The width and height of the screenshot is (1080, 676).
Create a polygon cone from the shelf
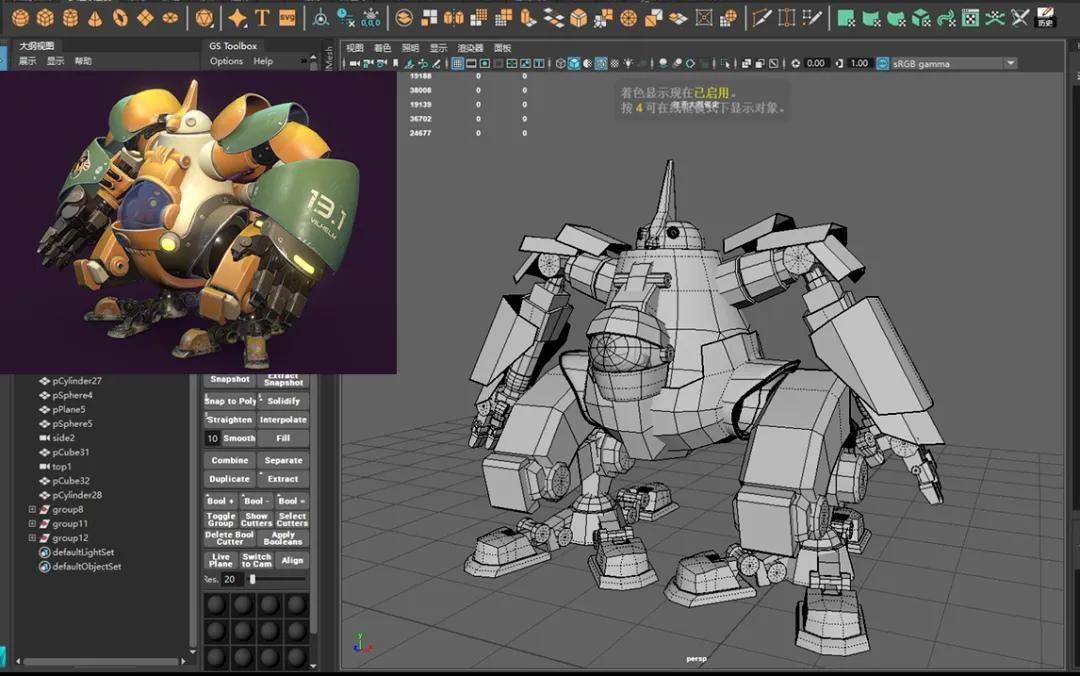[95, 17]
